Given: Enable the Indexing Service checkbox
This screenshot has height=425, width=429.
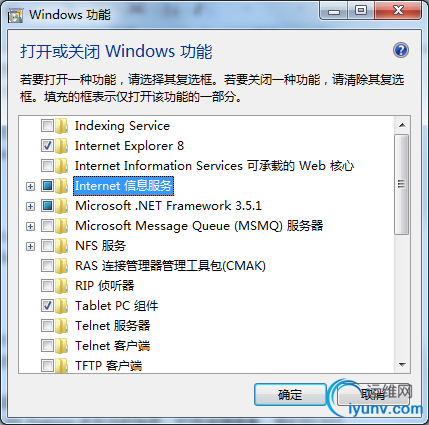Looking at the screenshot, I should click(x=47, y=126).
